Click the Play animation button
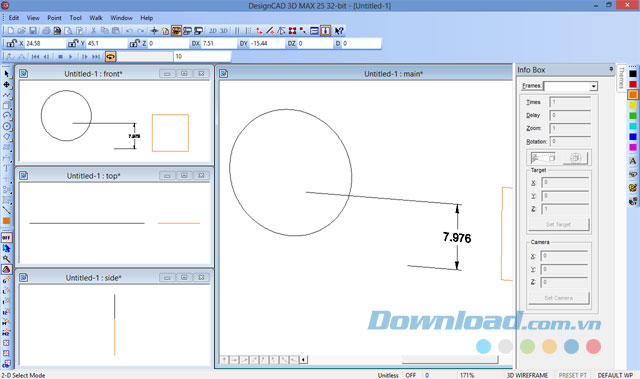Screen dimensions: 640x379 click(x=71, y=56)
